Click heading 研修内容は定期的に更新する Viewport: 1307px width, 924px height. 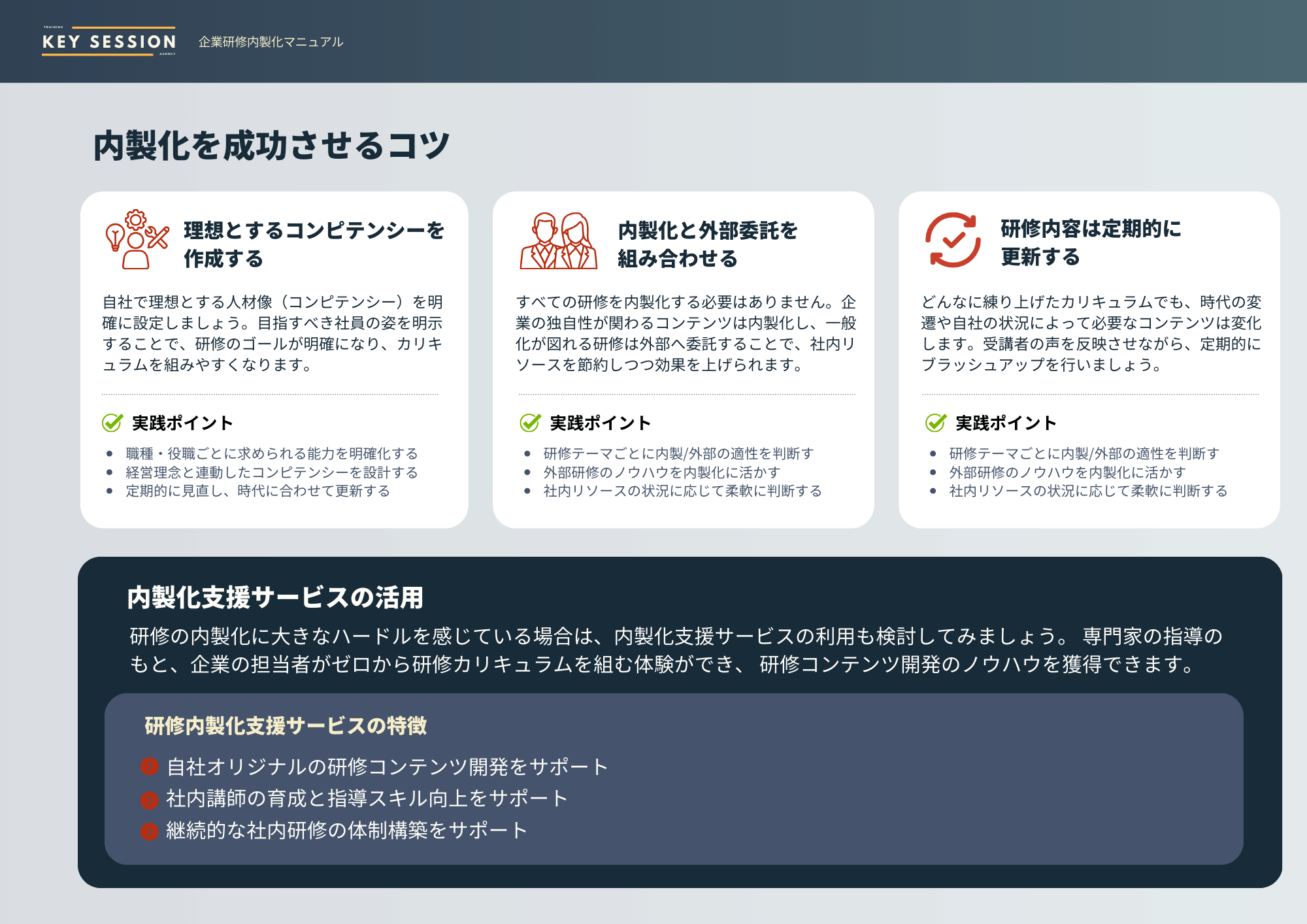point(1090,242)
